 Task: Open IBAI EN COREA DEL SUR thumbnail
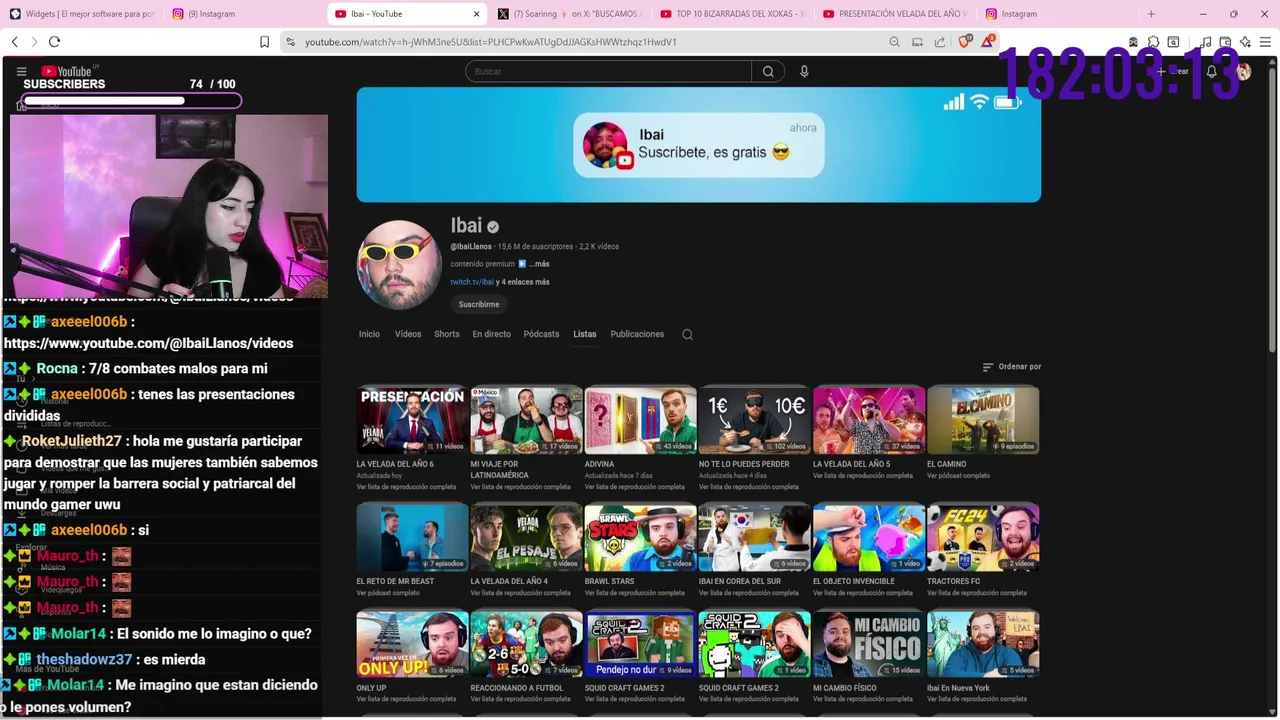tap(754, 537)
